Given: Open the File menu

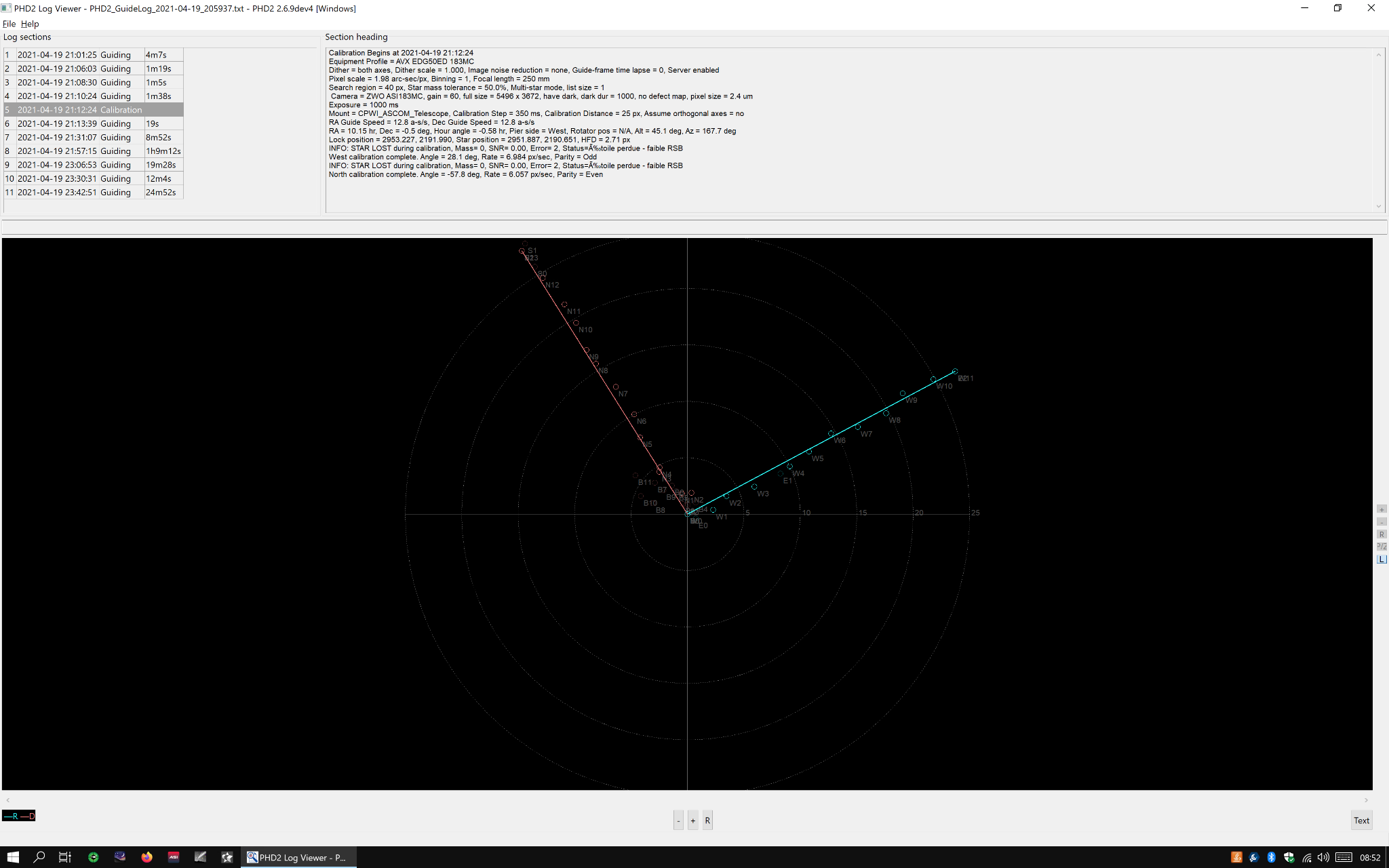Looking at the screenshot, I should click(9, 24).
